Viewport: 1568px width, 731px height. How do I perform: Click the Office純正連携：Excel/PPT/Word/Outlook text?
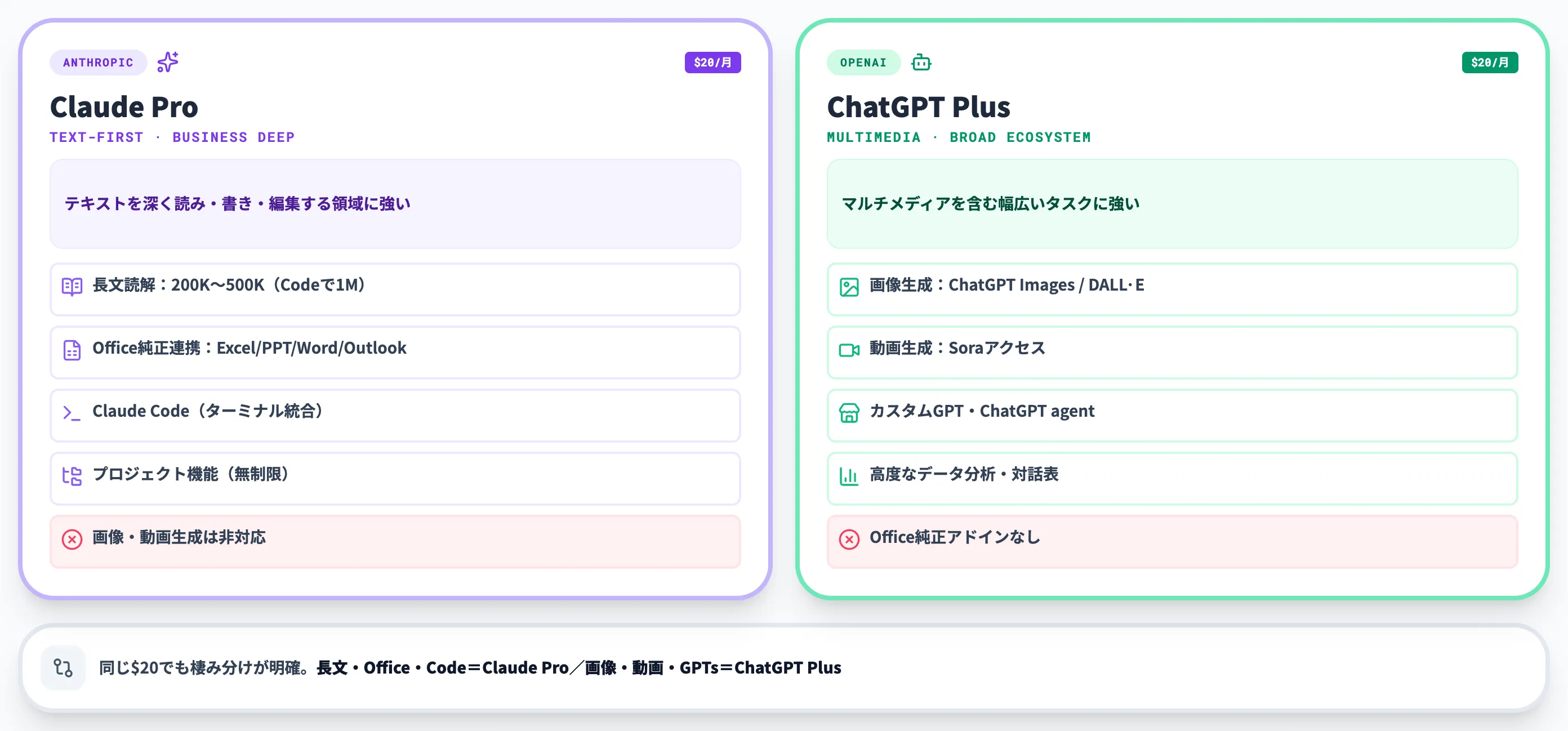(250, 347)
